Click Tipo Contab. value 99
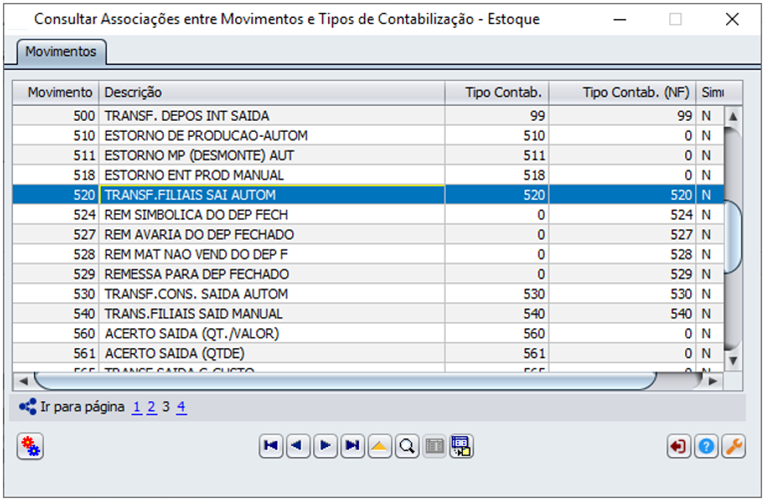Screen dimensions: 765x500 (x=497, y=116)
